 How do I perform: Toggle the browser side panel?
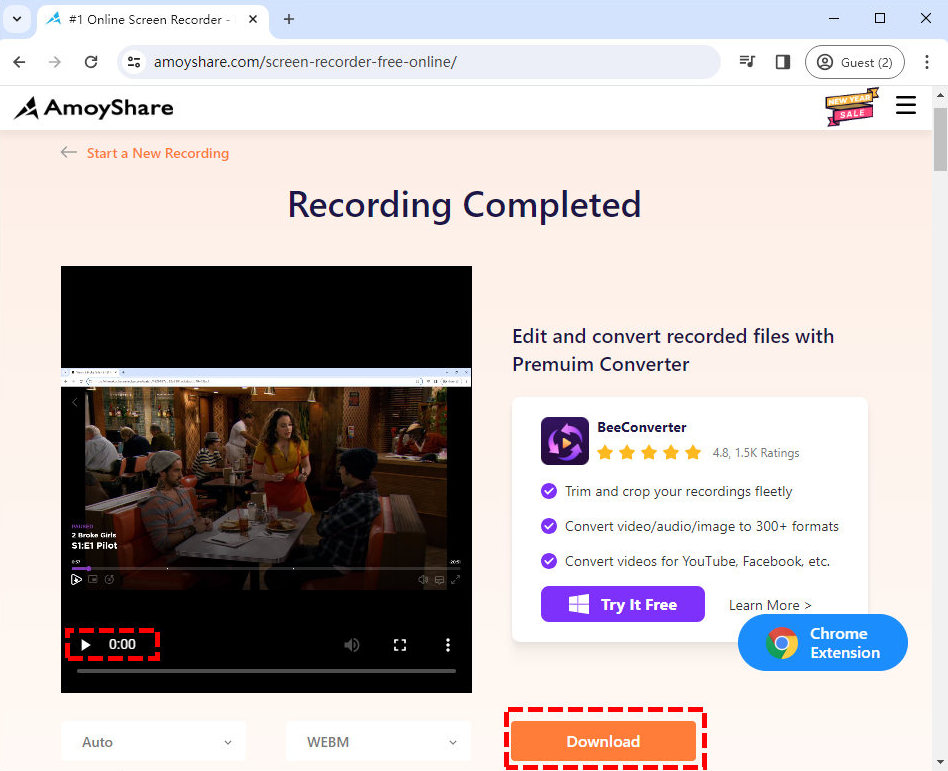[x=783, y=62]
